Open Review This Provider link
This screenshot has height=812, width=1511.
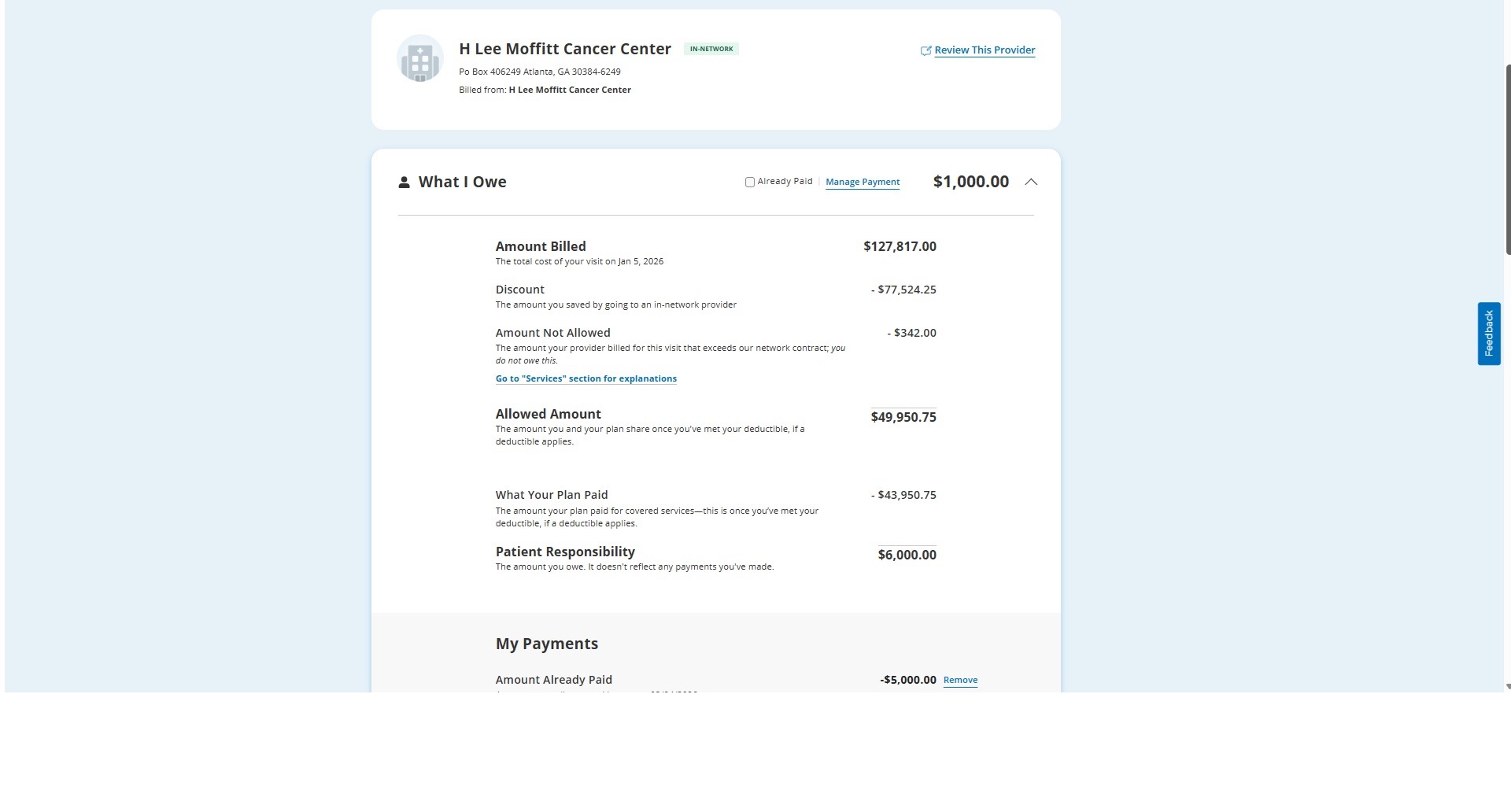[985, 50]
